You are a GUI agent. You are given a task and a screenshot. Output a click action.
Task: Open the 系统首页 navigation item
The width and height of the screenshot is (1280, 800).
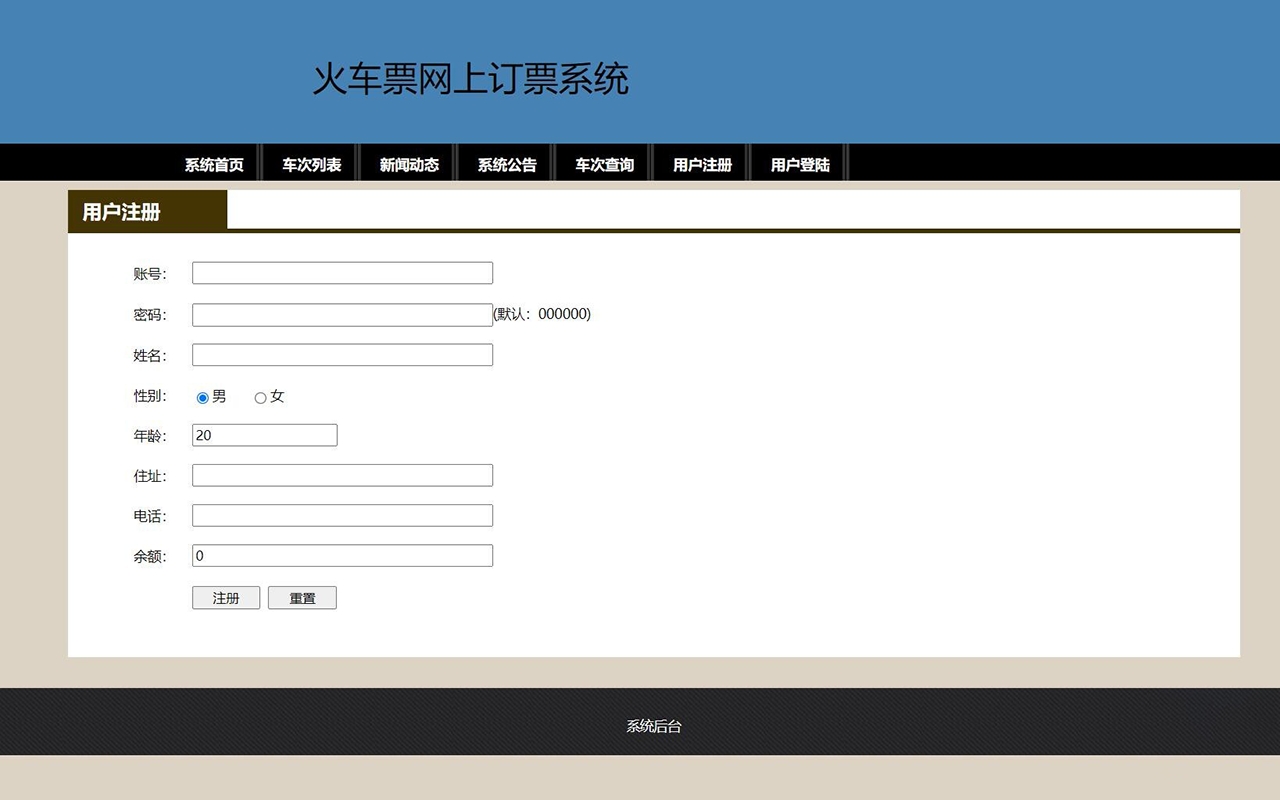[213, 165]
